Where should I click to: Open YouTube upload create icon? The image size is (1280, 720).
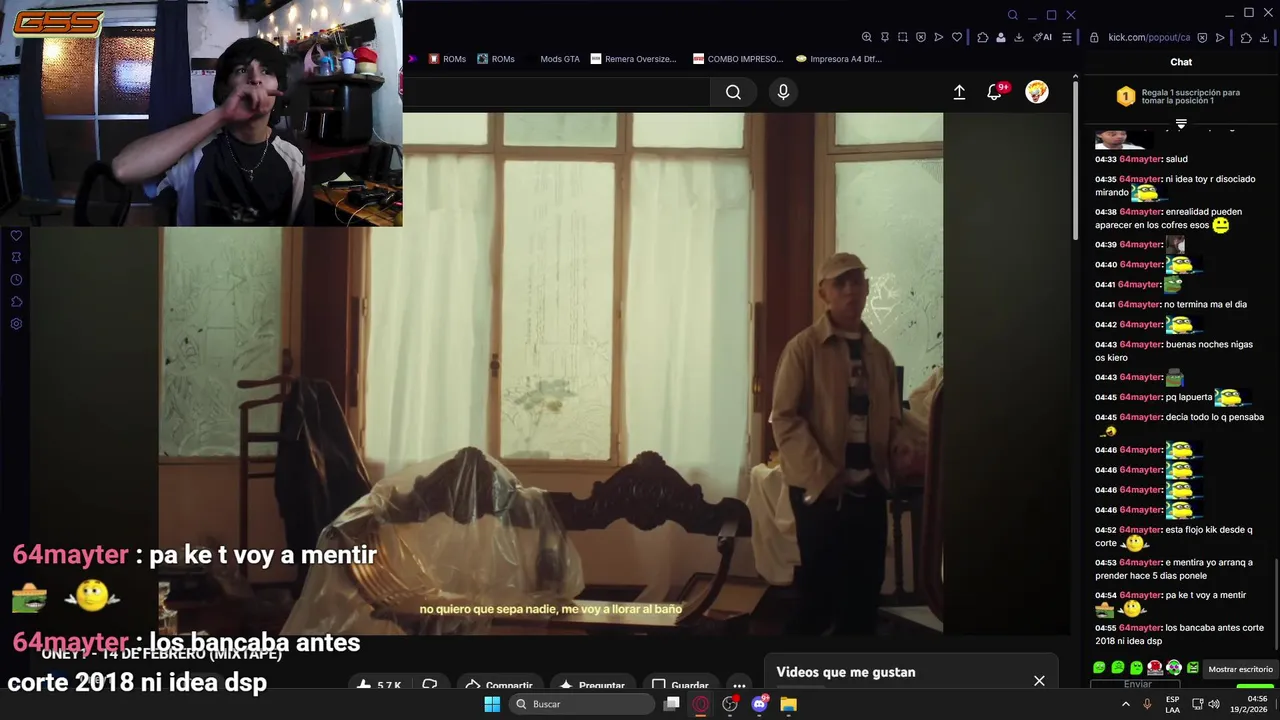point(959,92)
